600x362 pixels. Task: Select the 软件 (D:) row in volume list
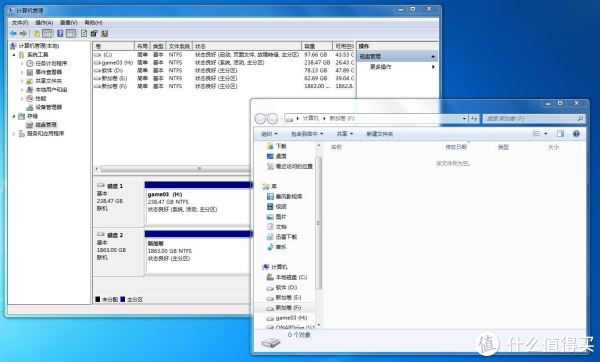(223, 71)
